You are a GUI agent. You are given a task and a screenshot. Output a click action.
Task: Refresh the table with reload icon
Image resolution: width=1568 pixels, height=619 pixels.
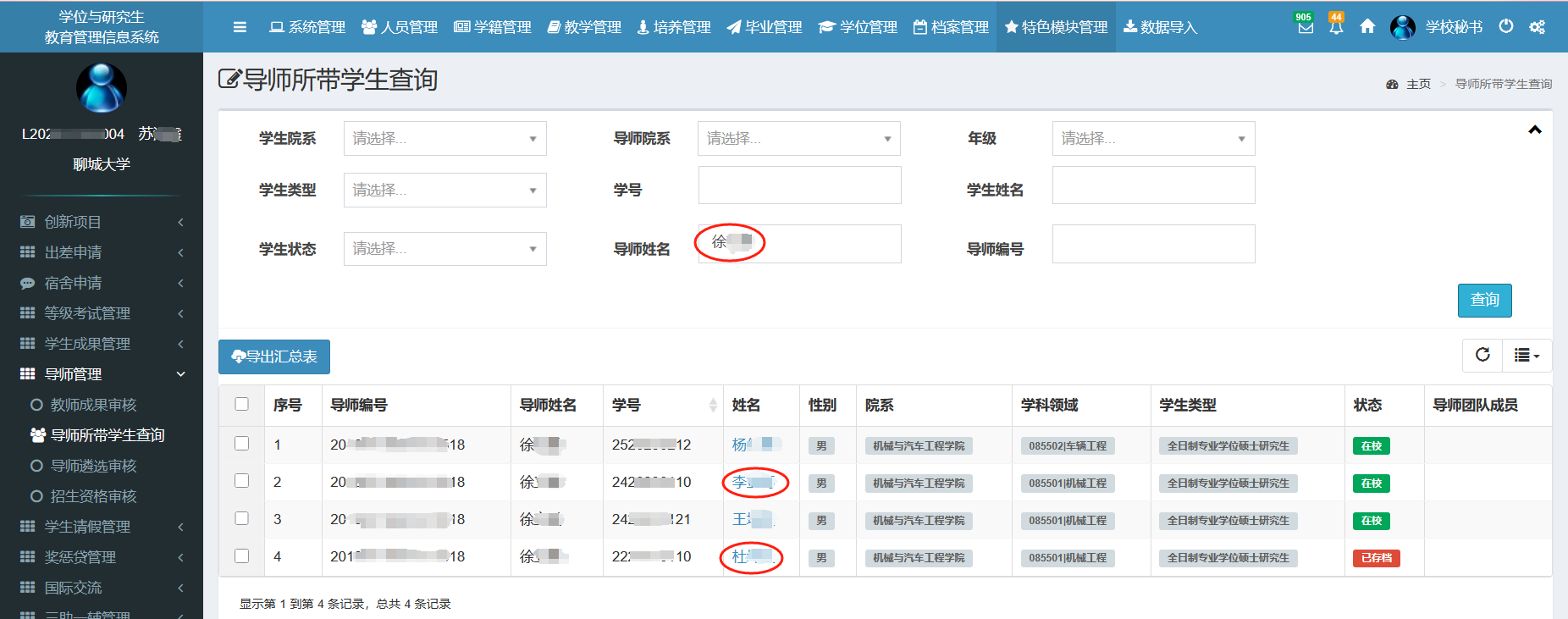pyautogui.click(x=1482, y=355)
